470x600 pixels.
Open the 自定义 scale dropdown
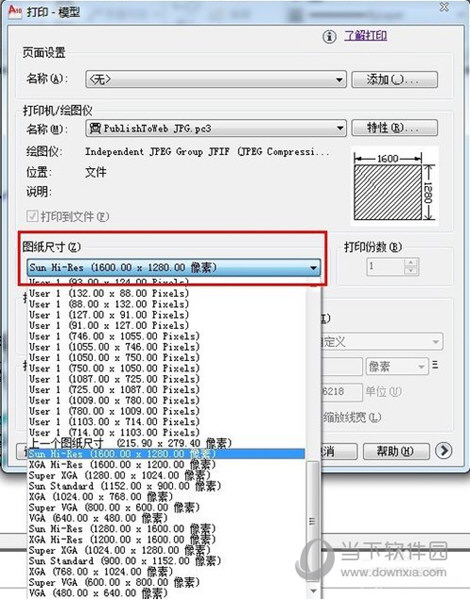tap(382, 341)
